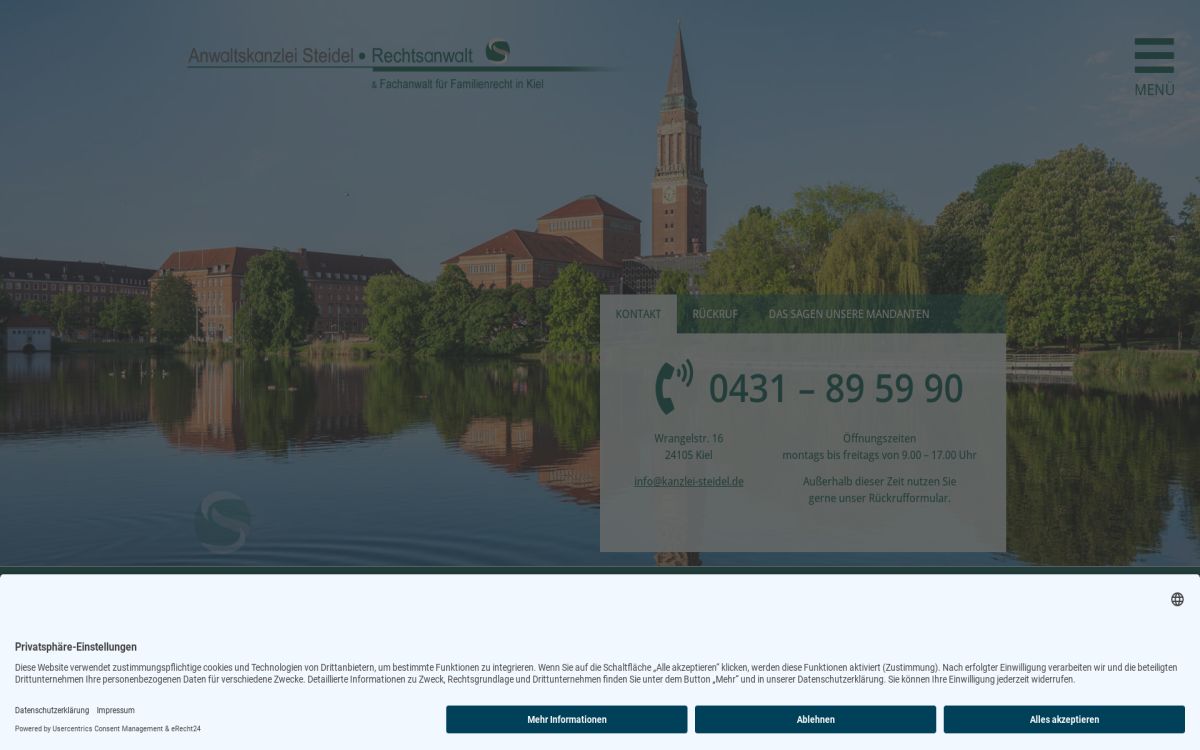Decline cookies with the Ablehnen button
This screenshot has width=1200, height=750.
815,719
